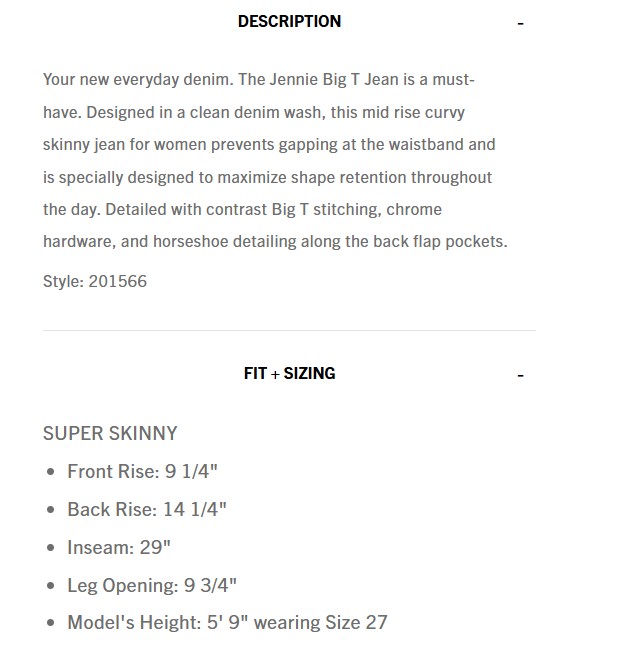Click the bullet beside Inseam
Viewport: 618px width, 645px height.
51,548
